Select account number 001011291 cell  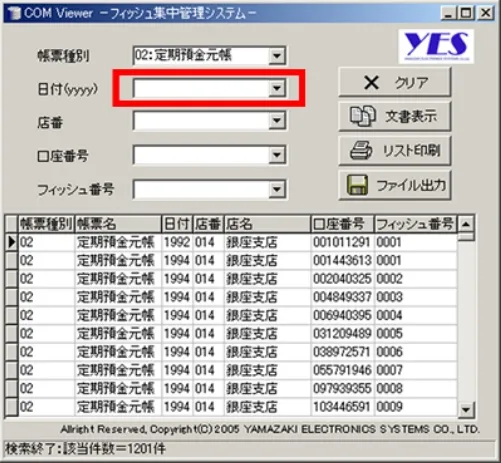pos(342,242)
